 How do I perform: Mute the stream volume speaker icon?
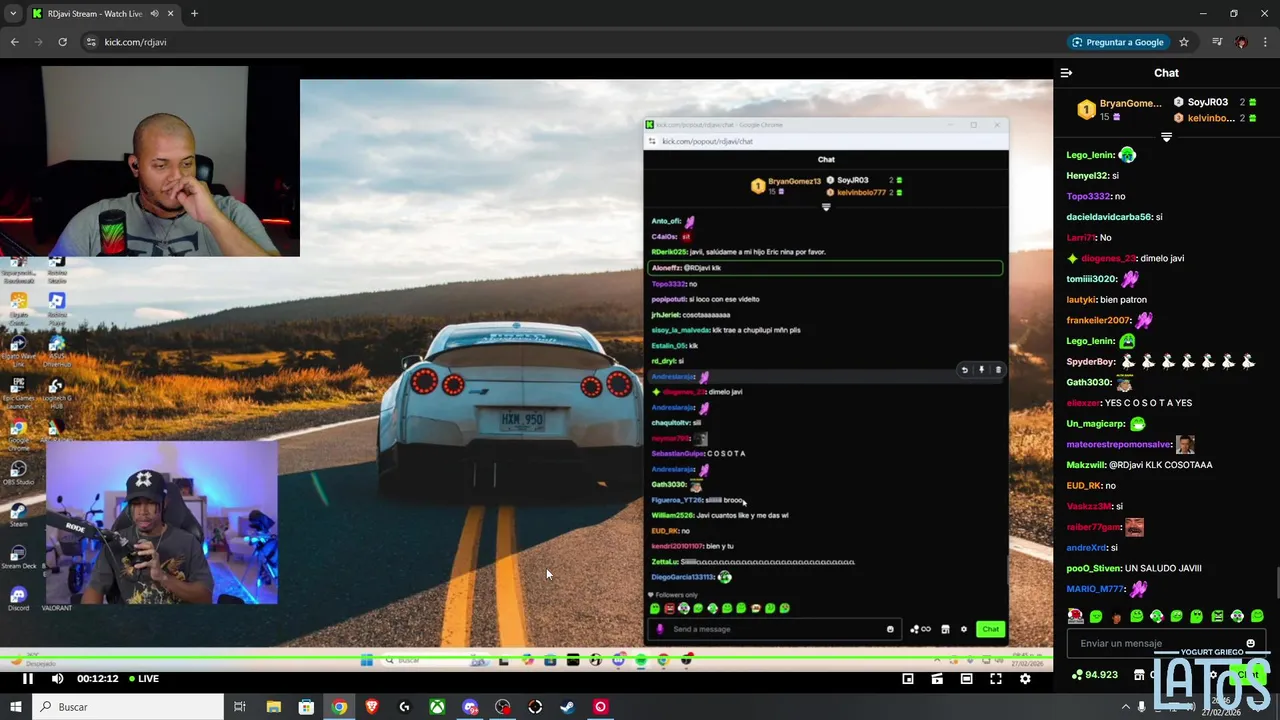coord(57,678)
